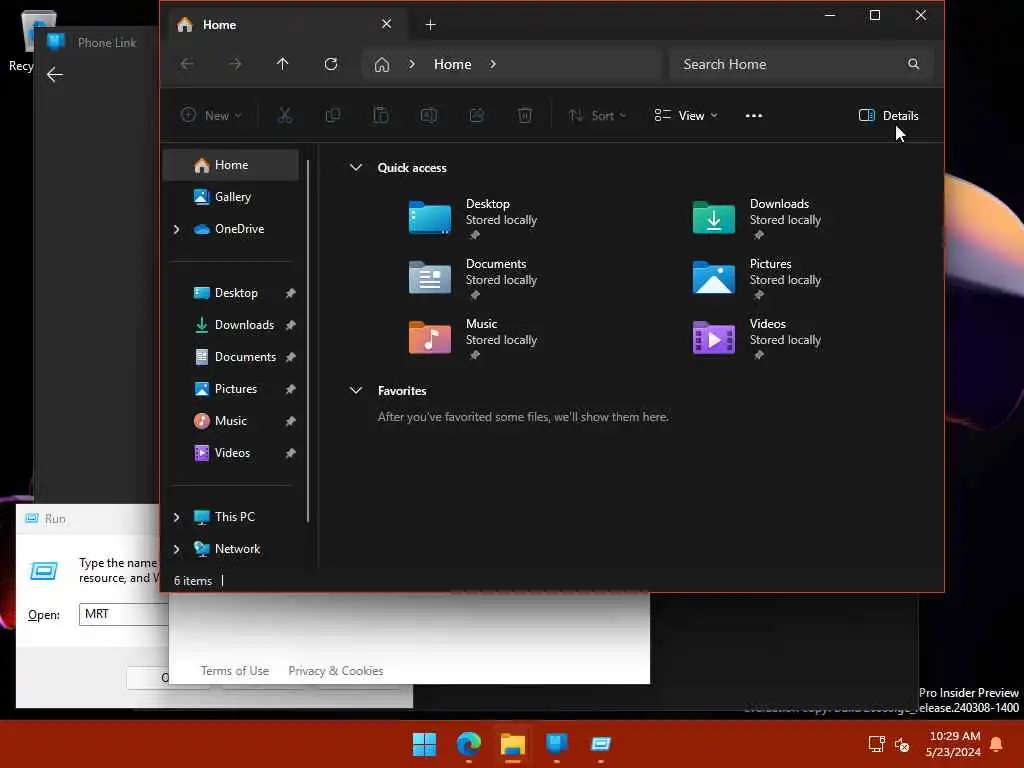This screenshot has height=768, width=1024.
Task: Click the Paste clipboard icon in toolbar
Action: 381,116
